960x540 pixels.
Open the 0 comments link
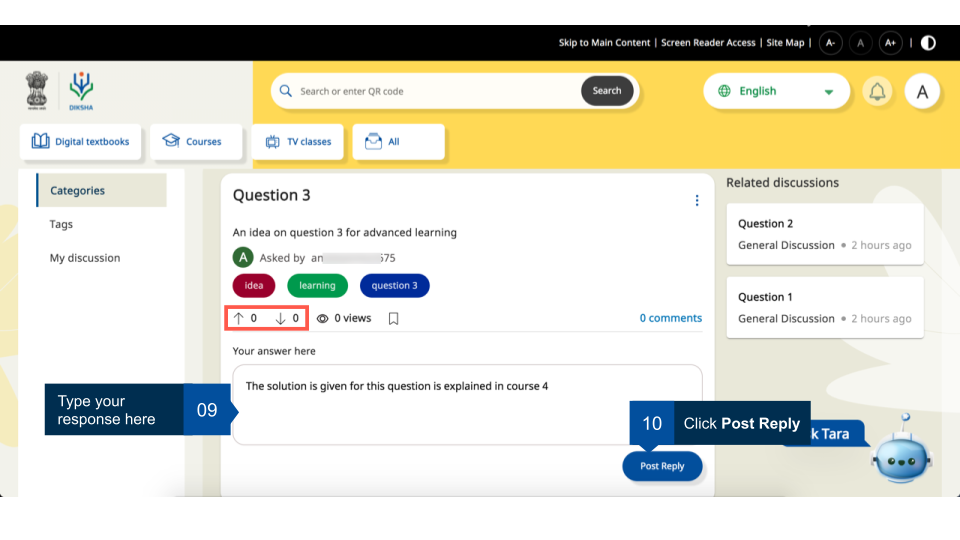(x=670, y=318)
